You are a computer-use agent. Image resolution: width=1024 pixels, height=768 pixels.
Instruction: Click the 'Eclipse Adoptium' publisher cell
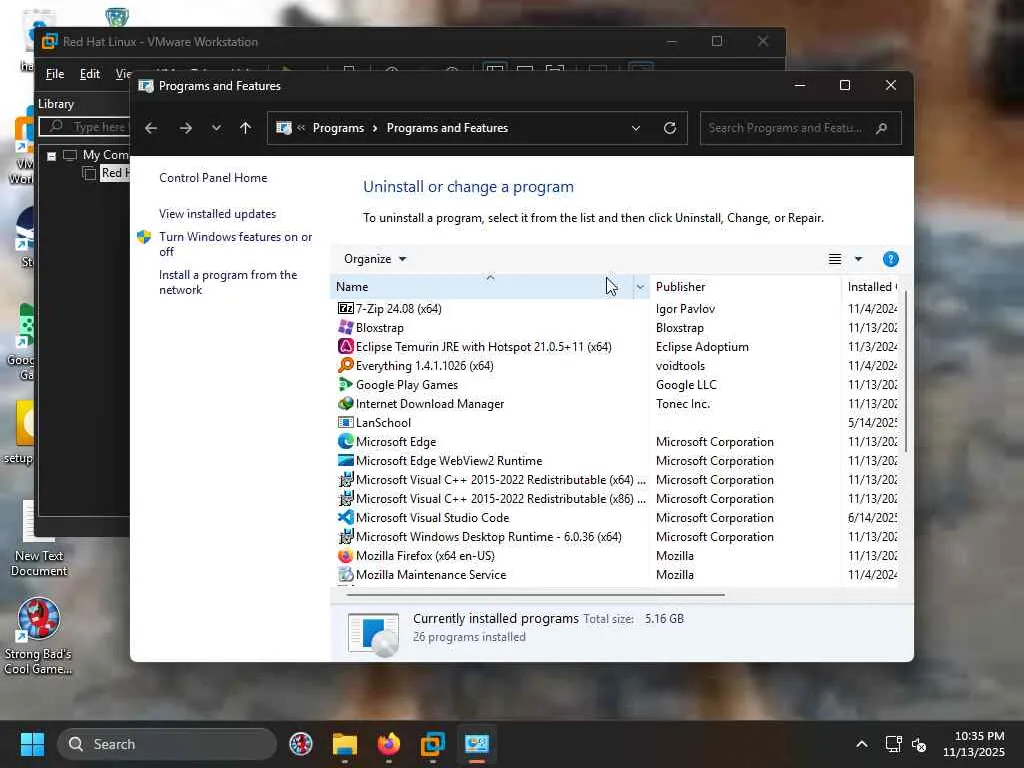click(702, 347)
